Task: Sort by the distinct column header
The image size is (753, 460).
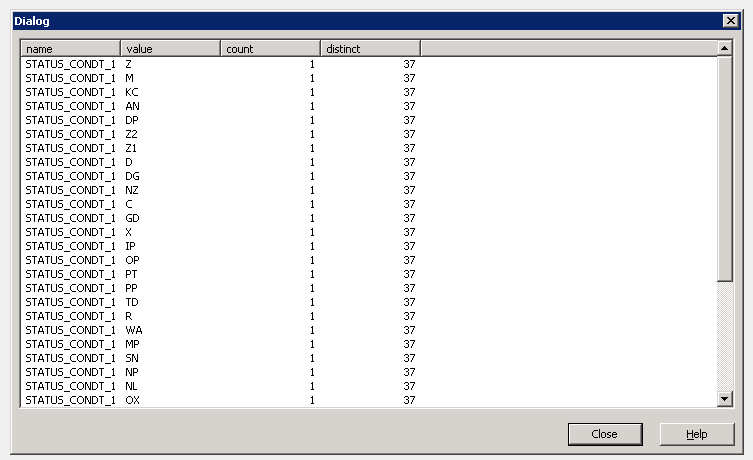Action: (370, 48)
